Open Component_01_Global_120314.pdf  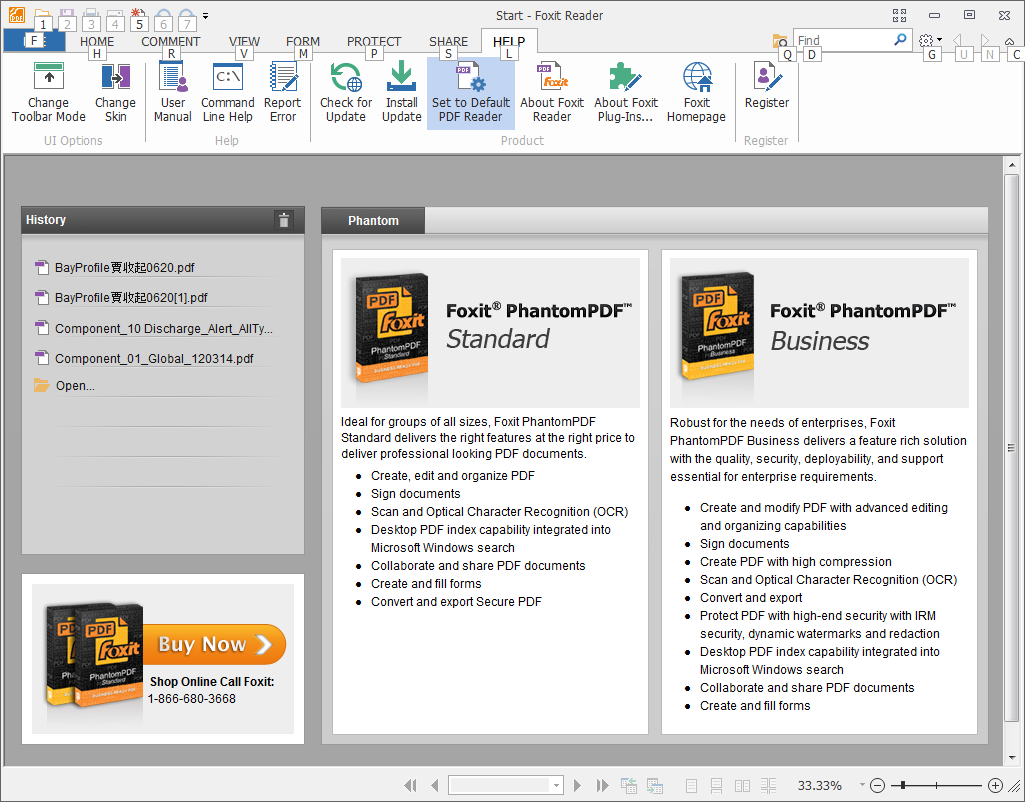click(154, 358)
